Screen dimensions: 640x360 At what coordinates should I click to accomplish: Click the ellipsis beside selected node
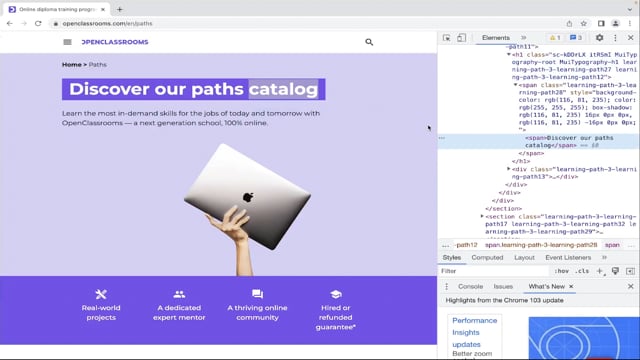point(442,138)
